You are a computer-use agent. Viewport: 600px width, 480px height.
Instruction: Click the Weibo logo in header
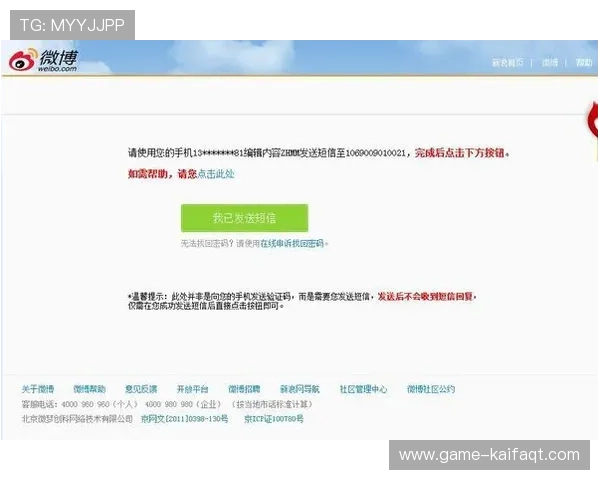(x=43, y=60)
